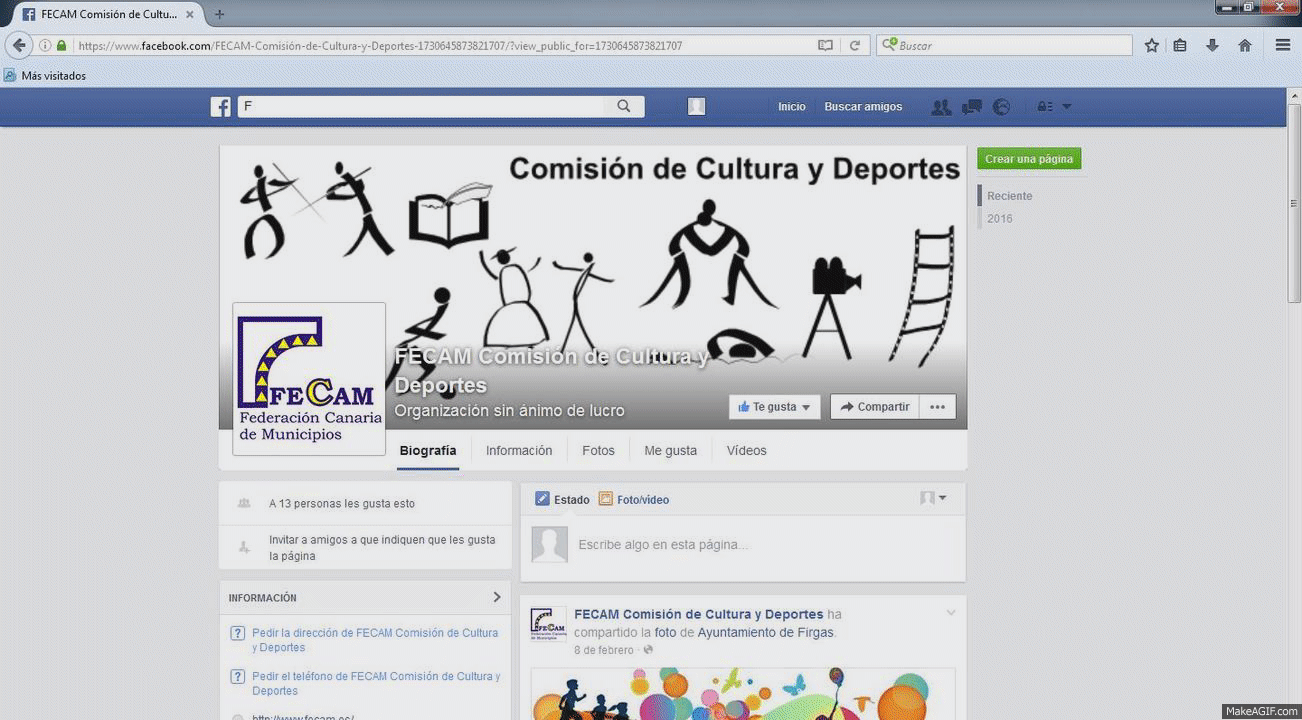
Task: Open the FECAM profile picture
Action: [309, 379]
